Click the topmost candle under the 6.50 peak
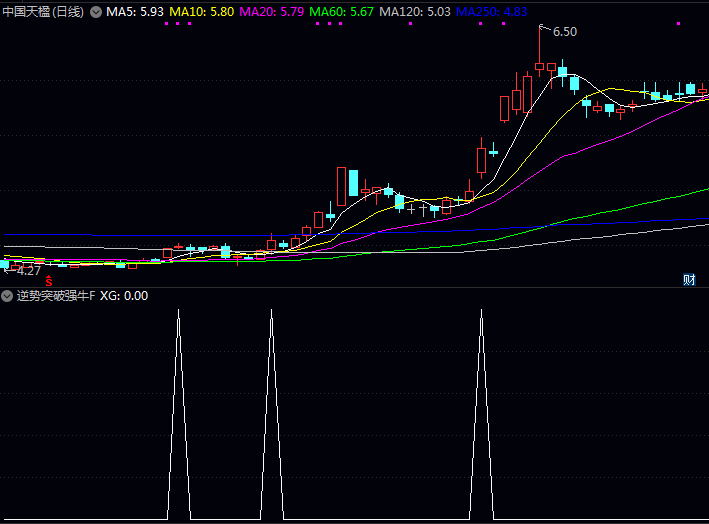The image size is (709, 524). point(539,68)
